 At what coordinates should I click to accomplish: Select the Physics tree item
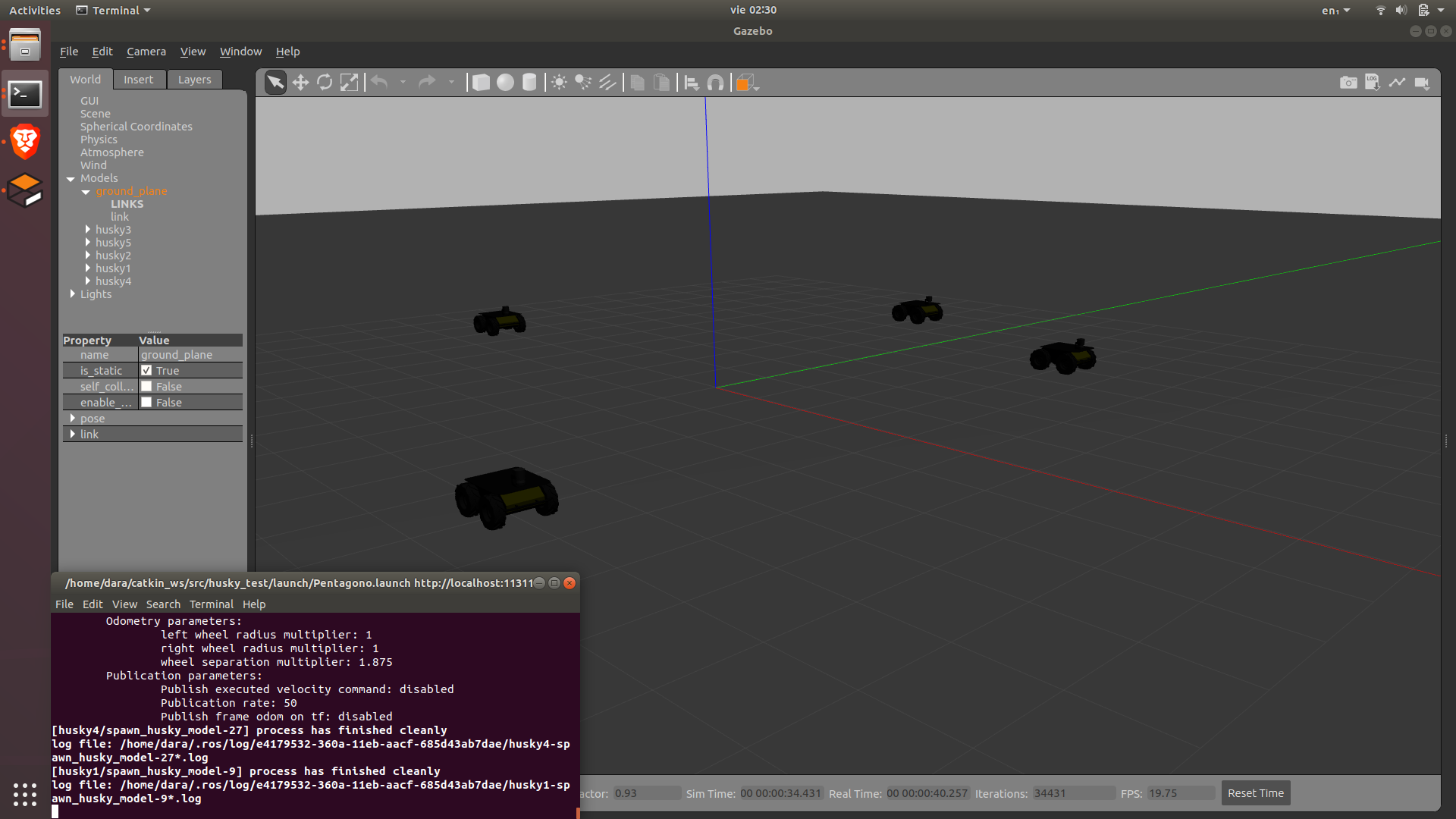[x=99, y=140]
